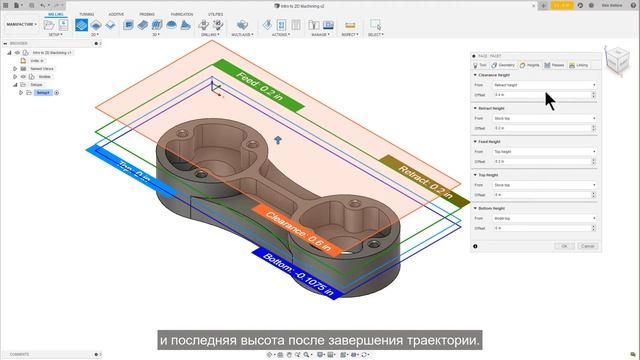The image size is (640, 360).
Task: Open the data panel grid icon
Action: (6, 5)
